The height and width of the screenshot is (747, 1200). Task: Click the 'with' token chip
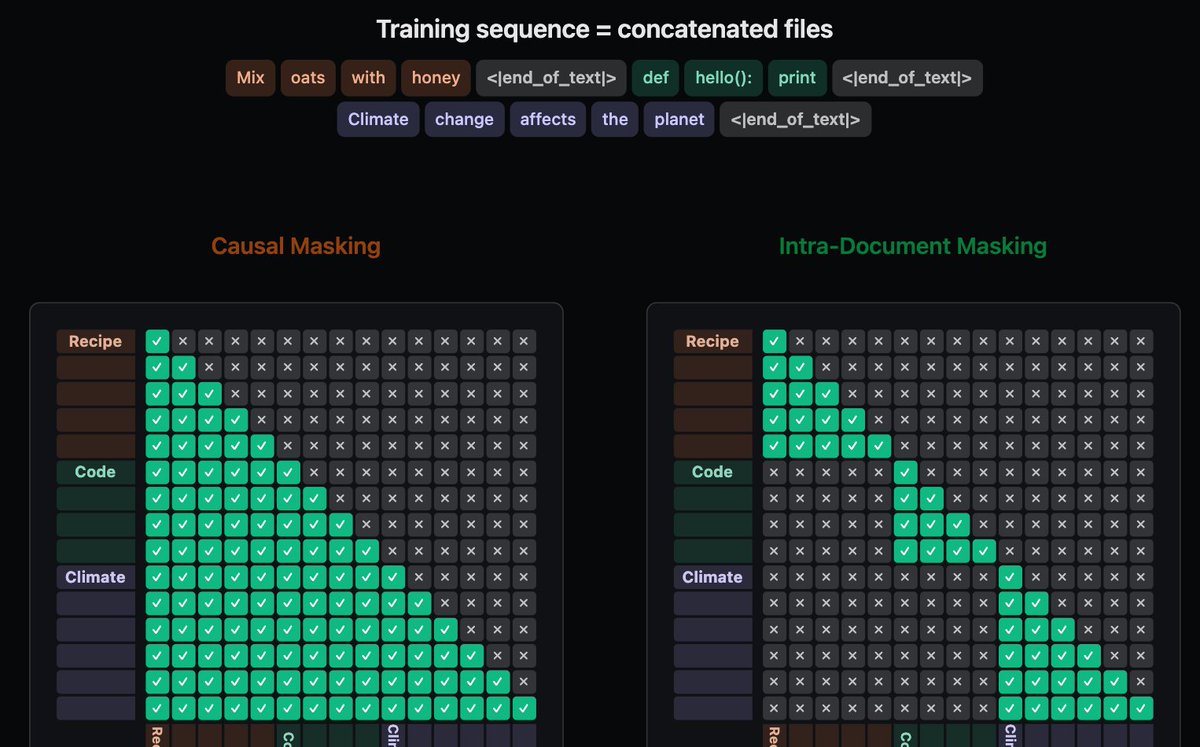coord(368,78)
